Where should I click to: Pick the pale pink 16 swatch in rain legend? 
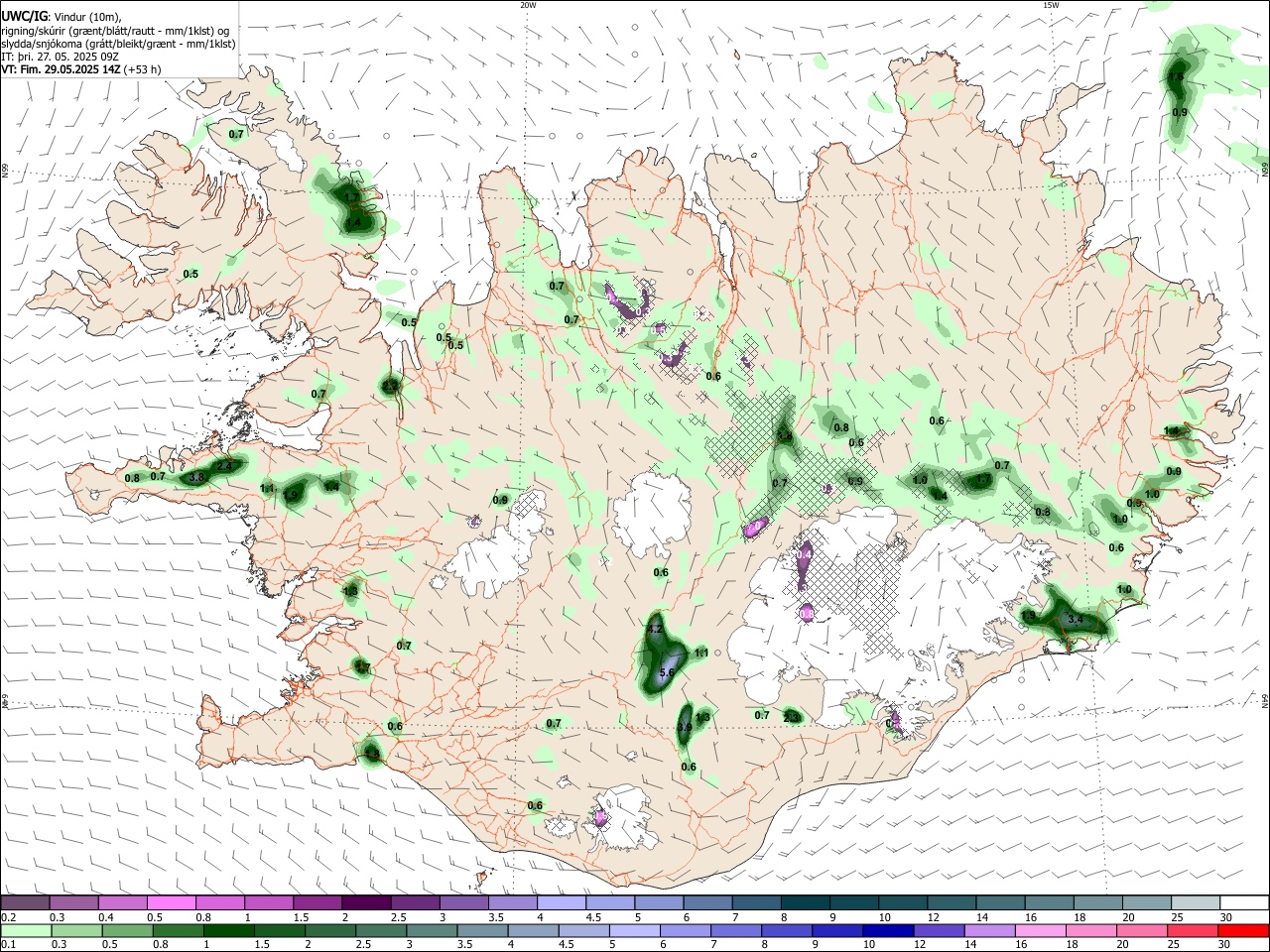pyautogui.click(x=1038, y=930)
